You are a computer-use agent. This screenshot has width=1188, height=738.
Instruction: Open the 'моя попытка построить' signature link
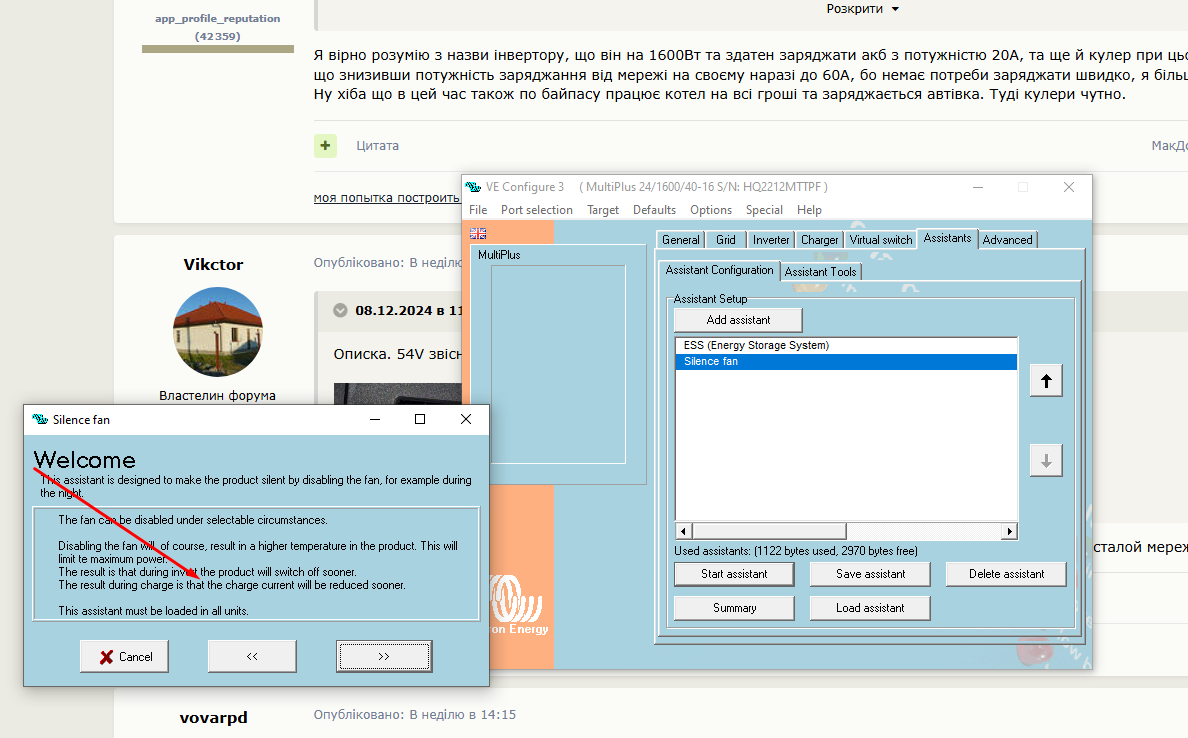click(386, 198)
